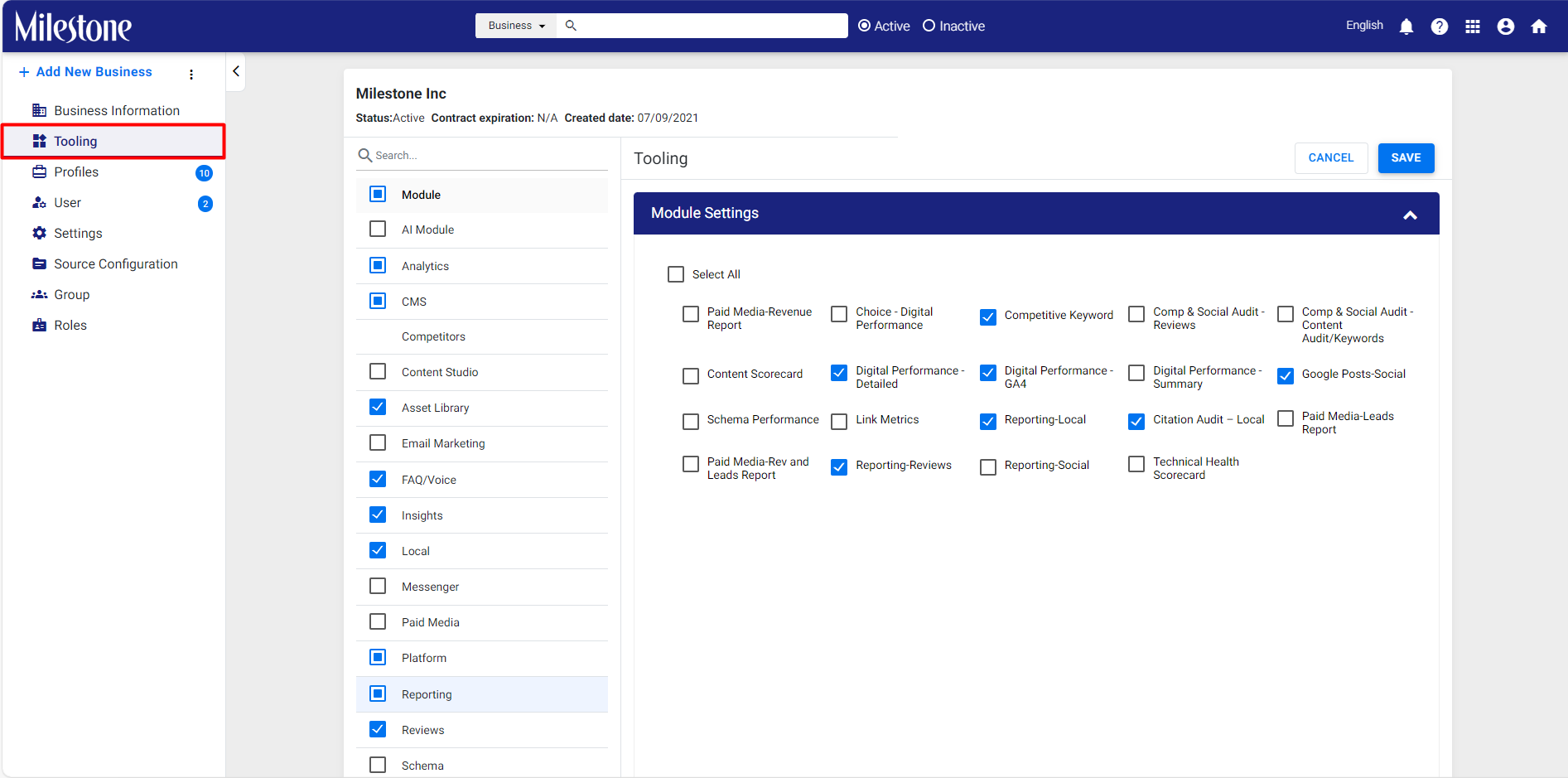Check Technical Health Scorecard checkbox

pos(1136,464)
